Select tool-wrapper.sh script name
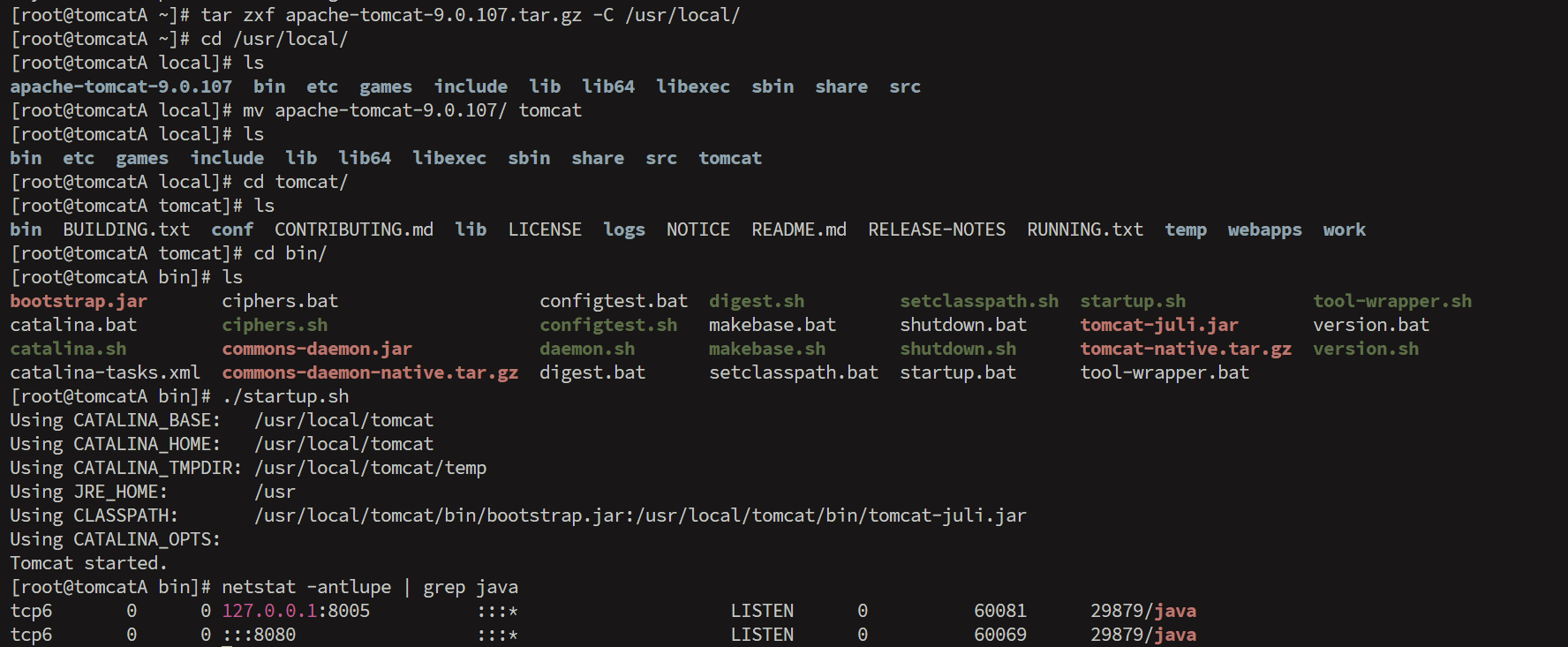 click(1392, 301)
